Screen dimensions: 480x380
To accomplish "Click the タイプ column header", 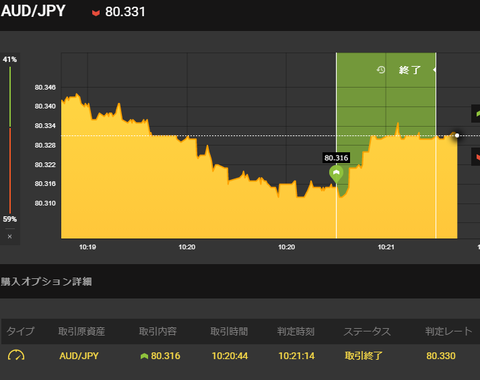I will point(20,331).
